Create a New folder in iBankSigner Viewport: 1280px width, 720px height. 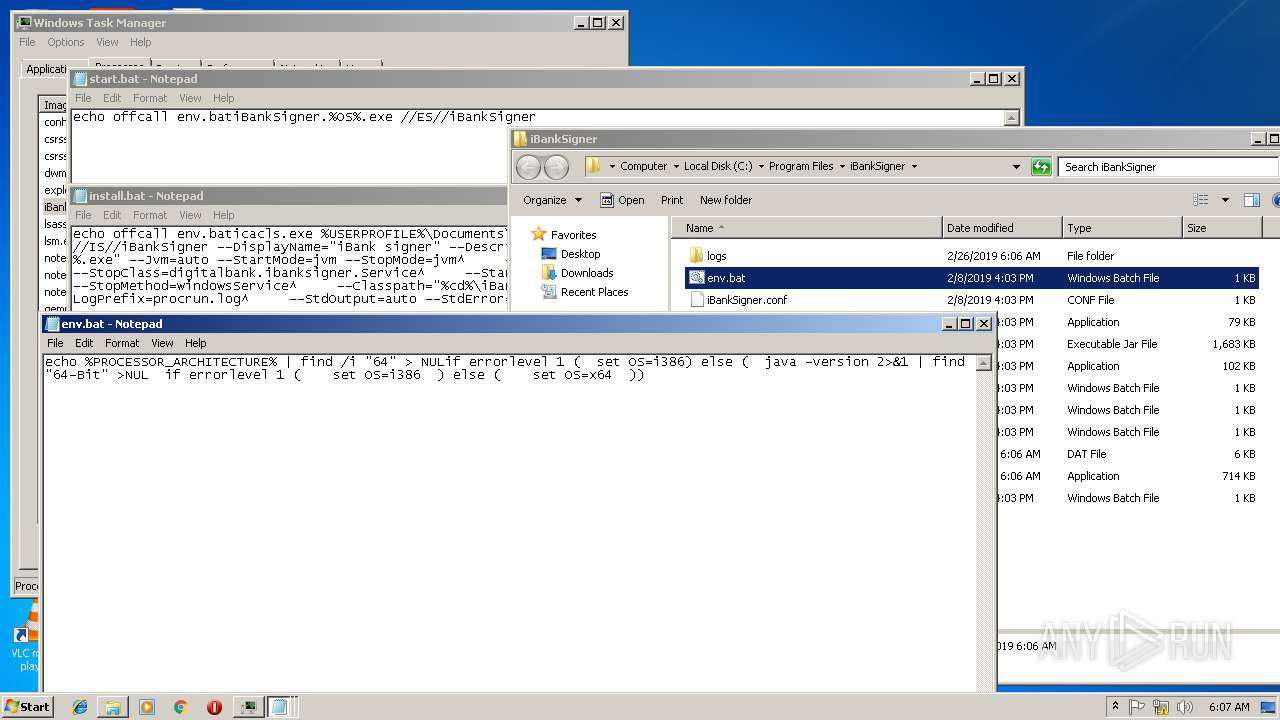tap(726, 200)
